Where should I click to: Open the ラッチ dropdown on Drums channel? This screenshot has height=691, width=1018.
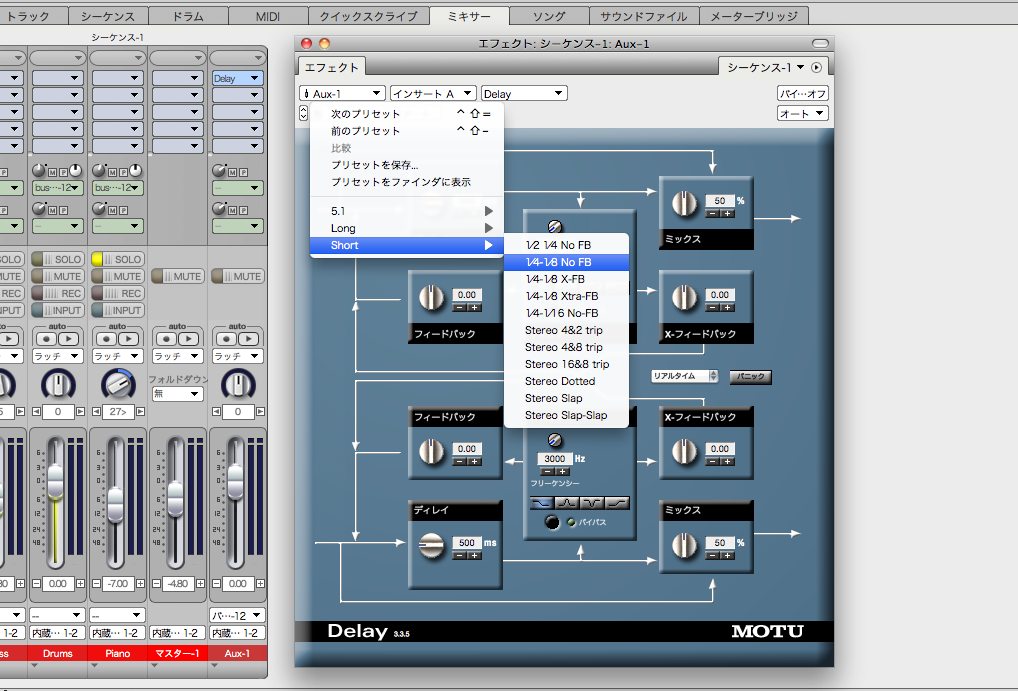click(57, 356)
